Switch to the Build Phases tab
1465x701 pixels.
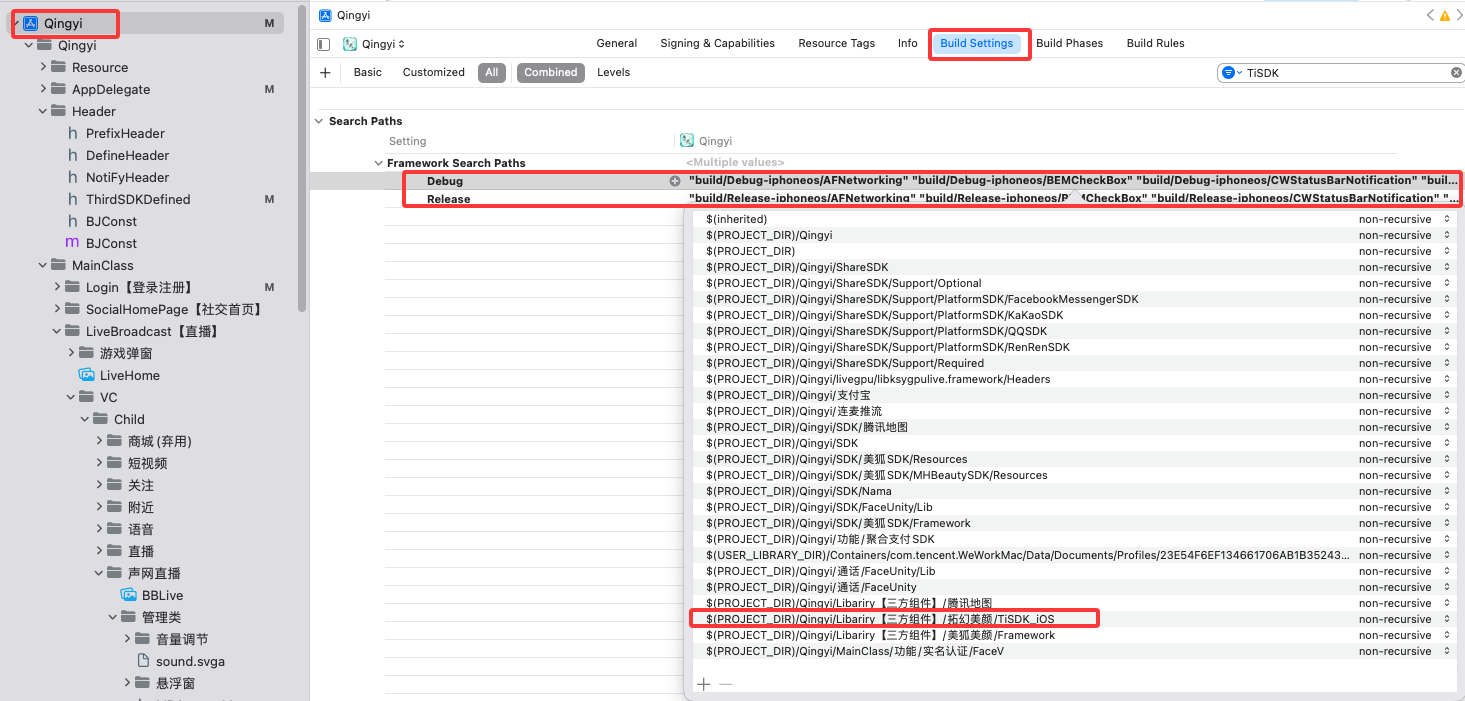[x=1069, y=43]
